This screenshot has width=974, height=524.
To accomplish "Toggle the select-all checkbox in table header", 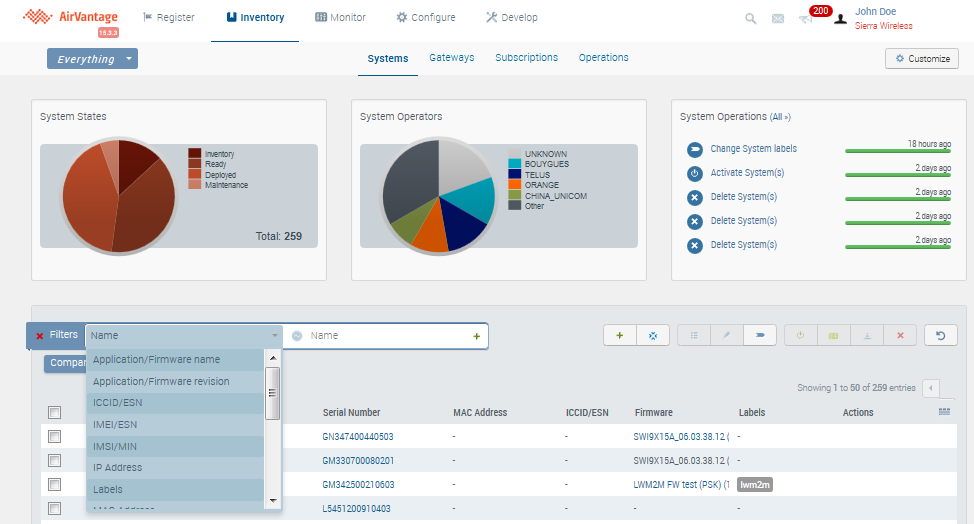I will 55,412.
